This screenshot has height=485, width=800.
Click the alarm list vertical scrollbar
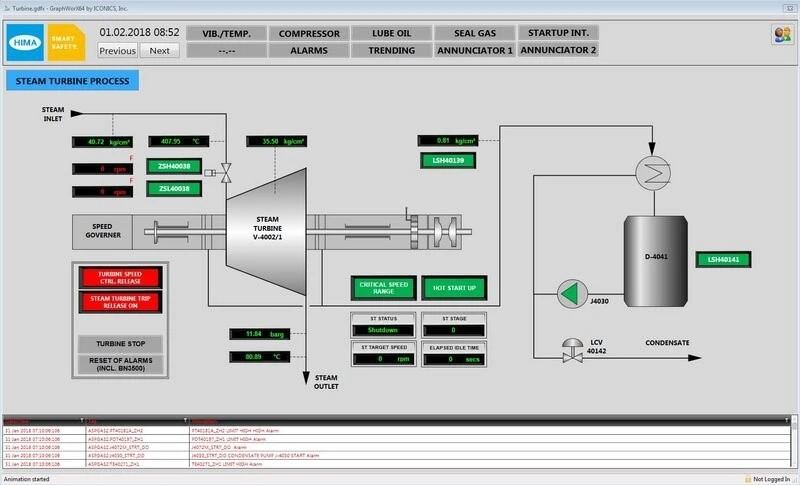(x=794, y=442)
